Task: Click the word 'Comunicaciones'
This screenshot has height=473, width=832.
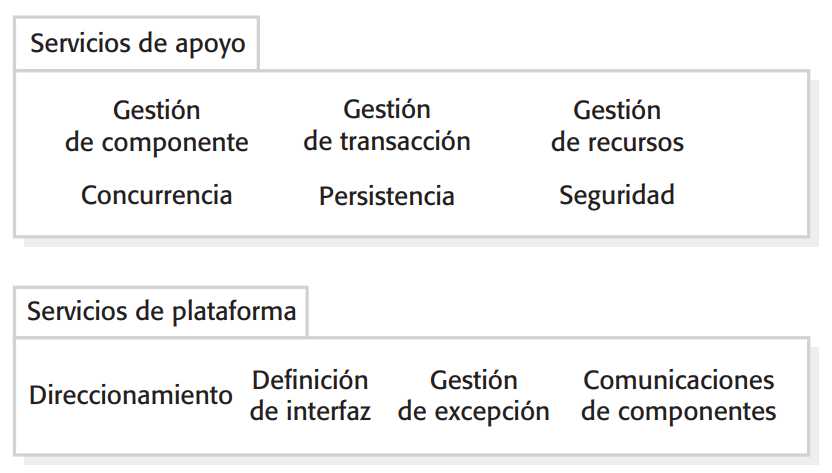Action: 679,380
